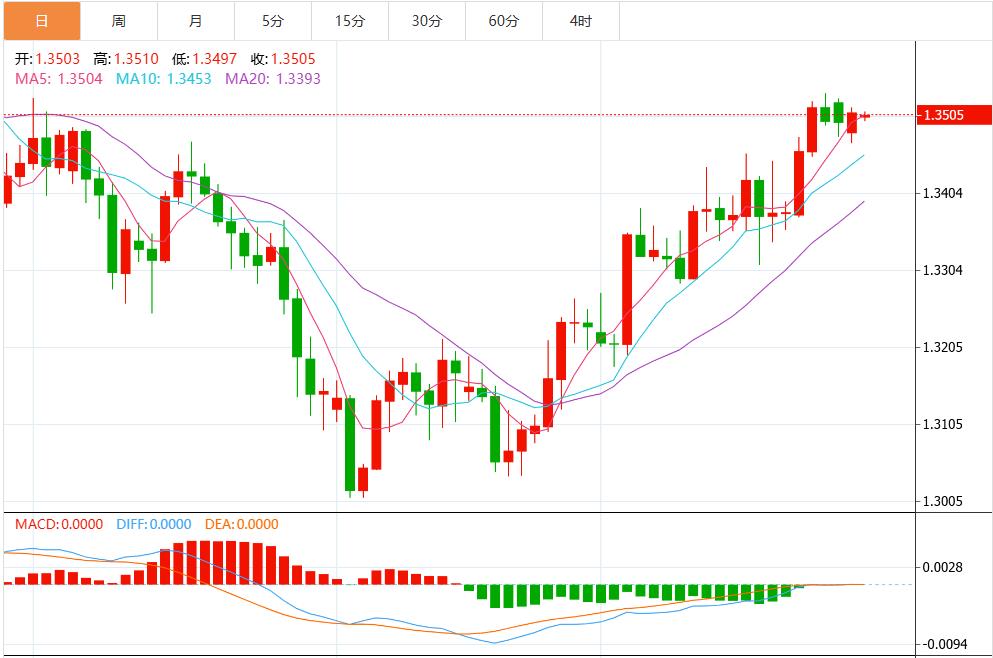993x658 pixels.
Task: Select the DEA indicator label
Action: point(241,524)
